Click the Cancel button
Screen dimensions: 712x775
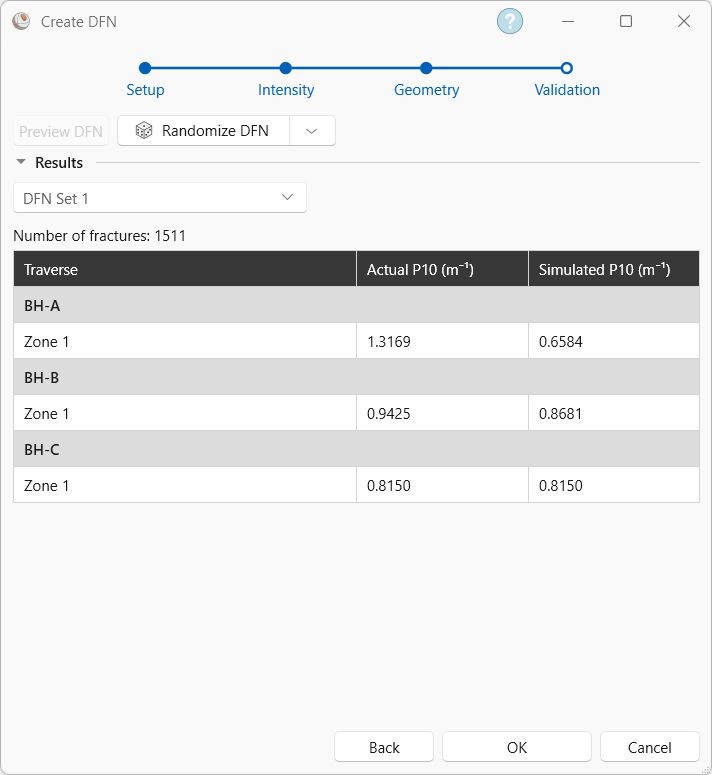[x=650, y=747]
